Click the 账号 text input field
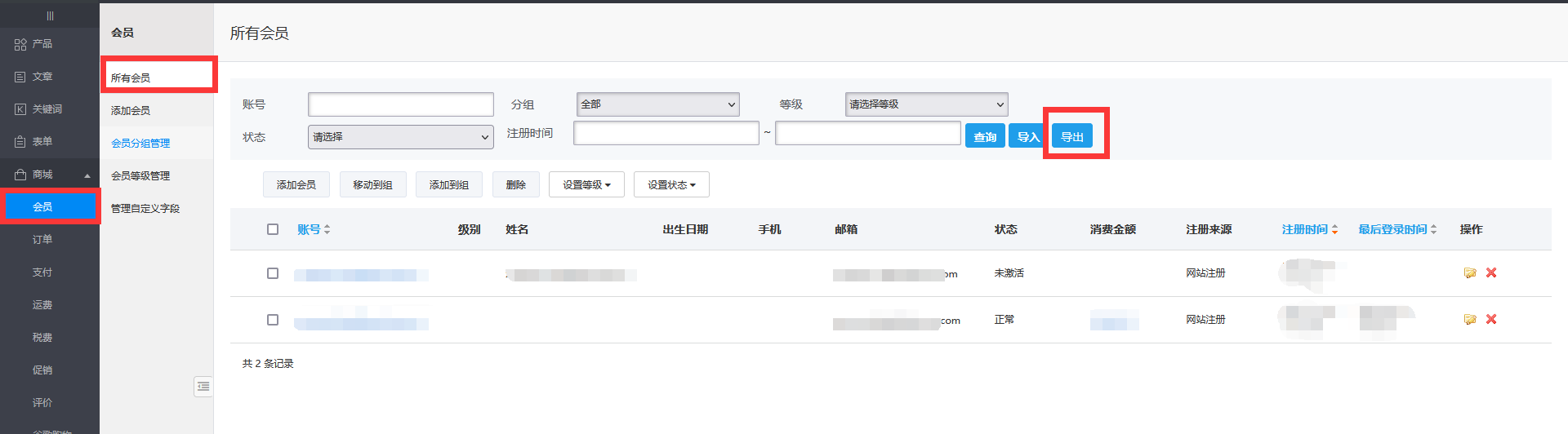 click(400, 104)
